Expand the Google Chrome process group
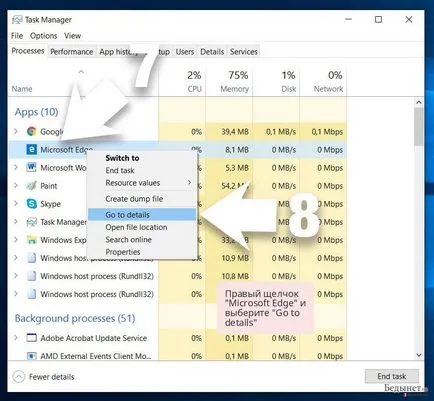Viewport: 434px width, 401px height. tap(16, 131)
